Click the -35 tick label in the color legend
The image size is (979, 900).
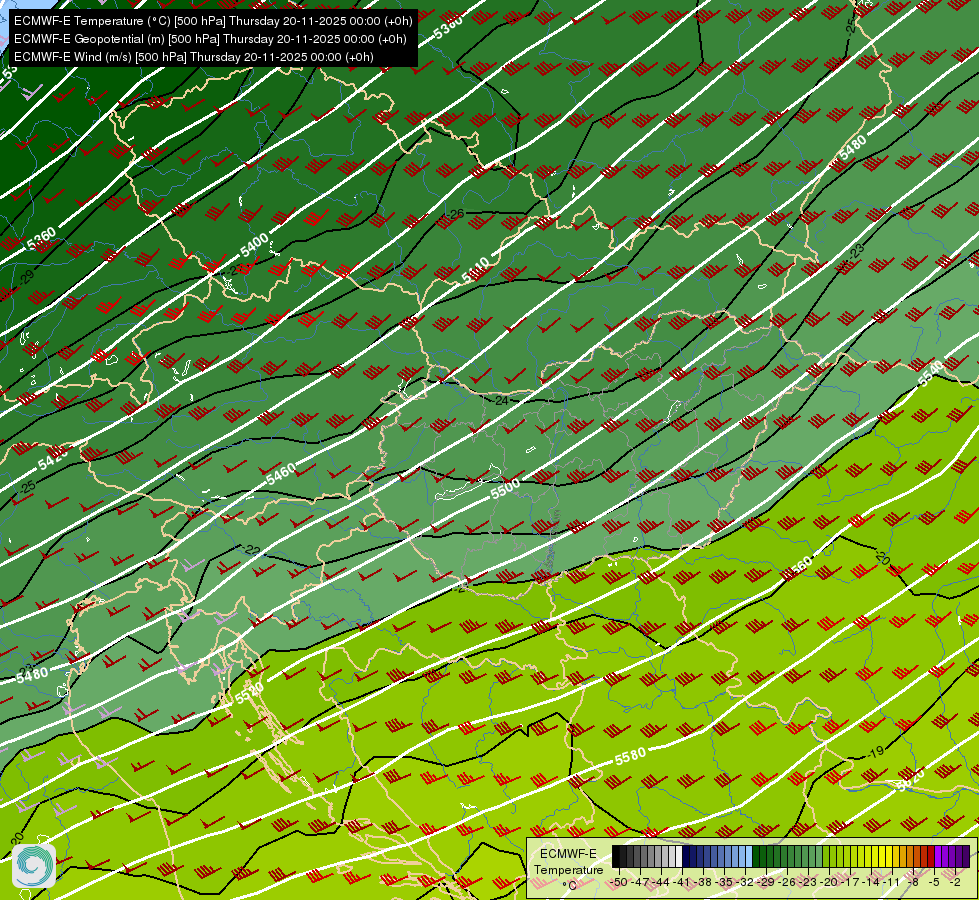pos(724,883)
